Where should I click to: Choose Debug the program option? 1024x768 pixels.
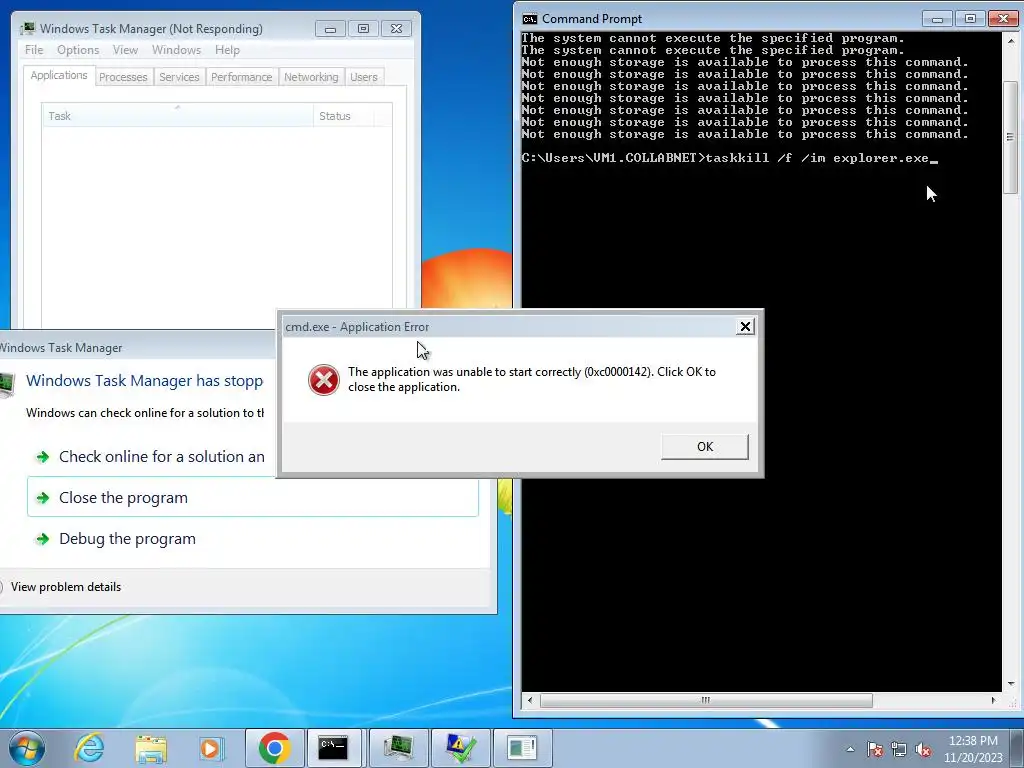[127, 539]
